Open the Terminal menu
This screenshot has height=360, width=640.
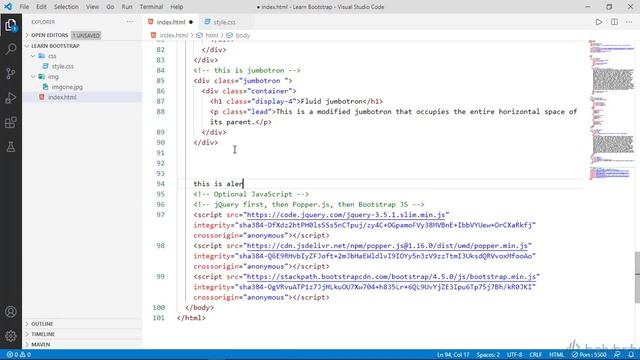tap(151, 7)
